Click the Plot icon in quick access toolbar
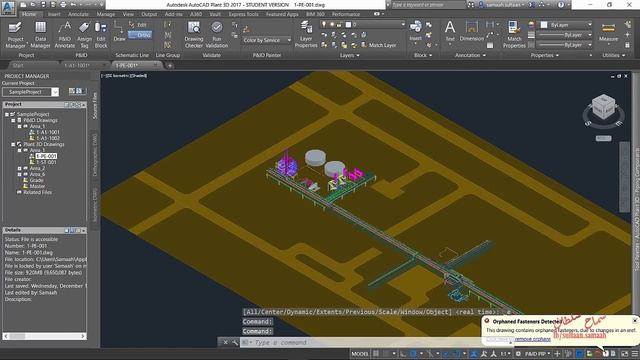This screenshot has height=360, width=640. coord(63,5)
